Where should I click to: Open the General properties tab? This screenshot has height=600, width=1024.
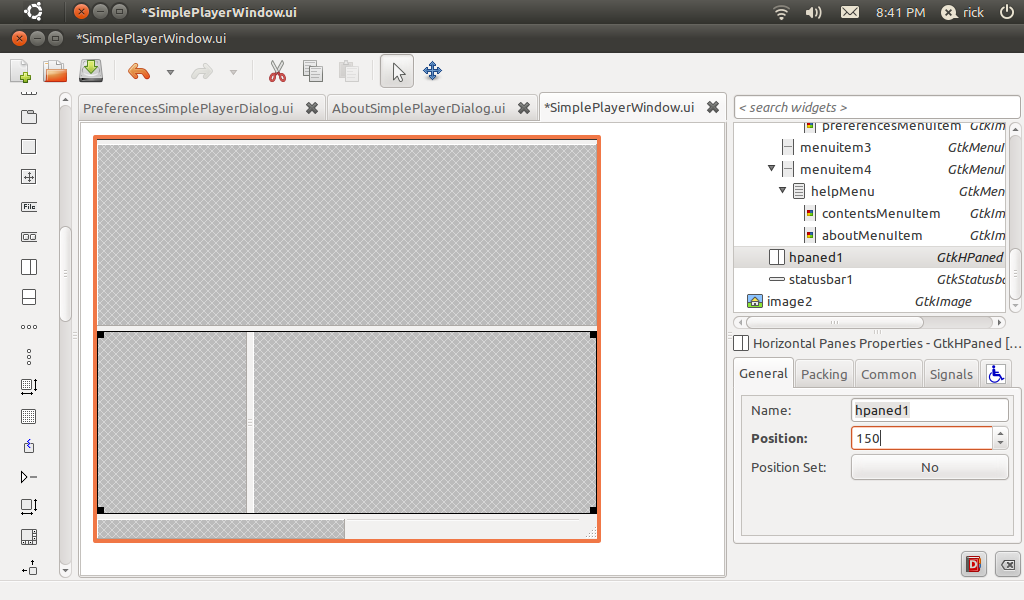click(x=763, y=373)
